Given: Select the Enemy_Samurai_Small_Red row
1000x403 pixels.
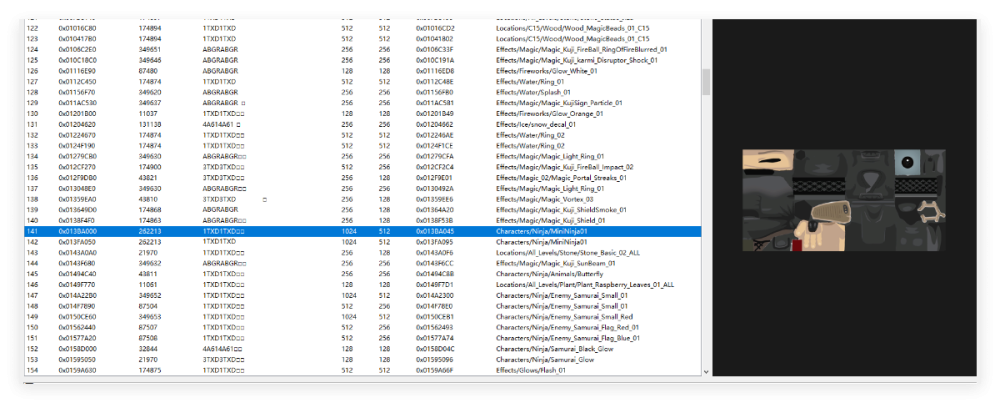Looking at the screenshot, I should pyautogui.click(x=362, y=317).
